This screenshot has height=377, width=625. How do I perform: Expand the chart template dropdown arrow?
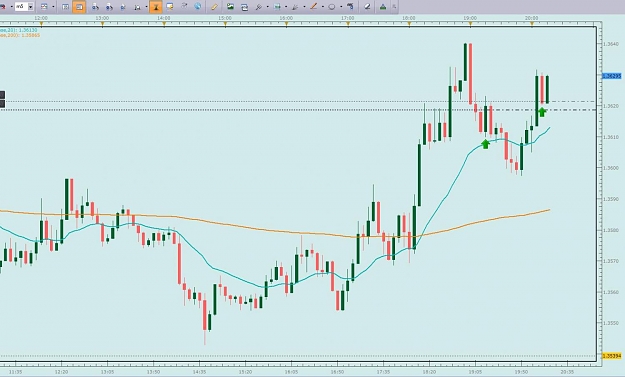pos(286,7)
